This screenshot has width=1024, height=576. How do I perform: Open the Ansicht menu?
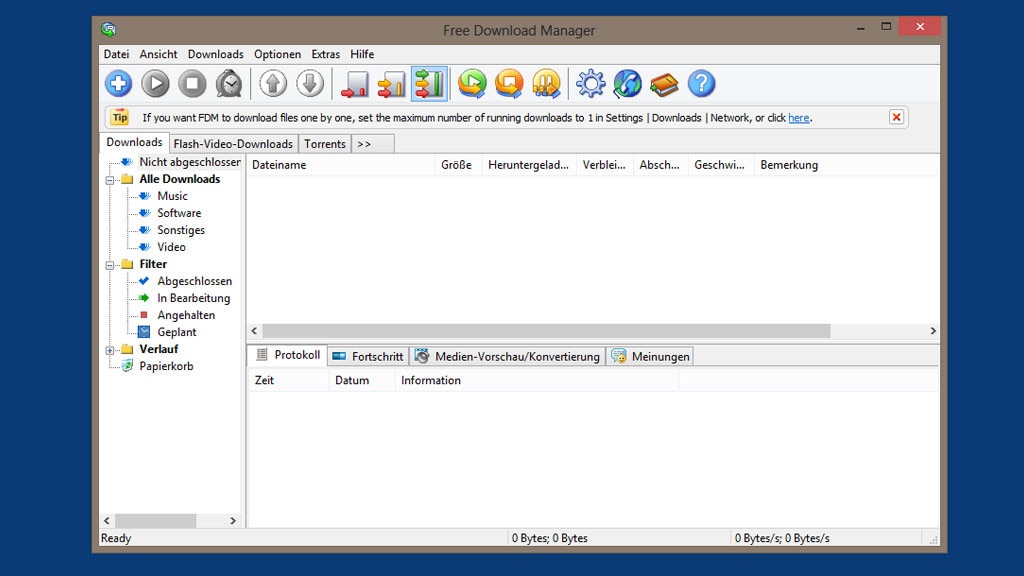[158, 54]
